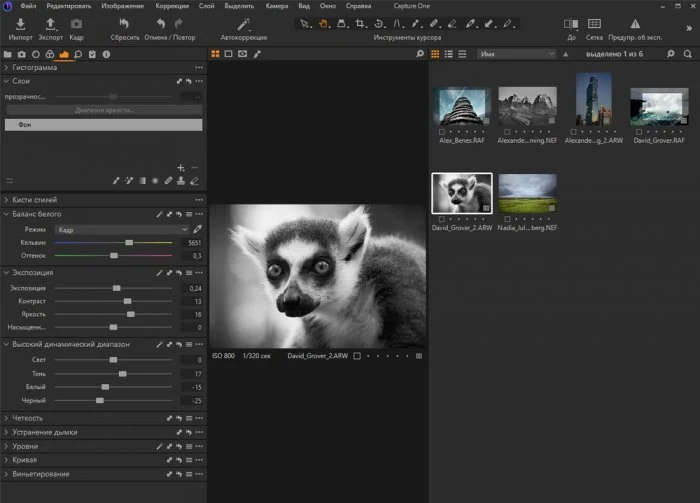Open the sort by Name (Имя) dropdown
This screenshot has height=503, width=700.
pyautogui.click(x=517, y=54)
